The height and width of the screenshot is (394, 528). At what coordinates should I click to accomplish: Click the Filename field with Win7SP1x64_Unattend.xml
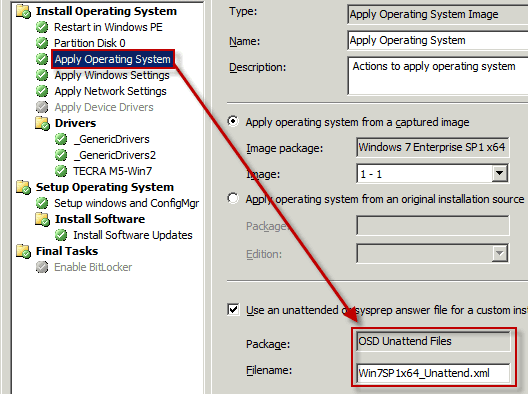tap(433, 373)
